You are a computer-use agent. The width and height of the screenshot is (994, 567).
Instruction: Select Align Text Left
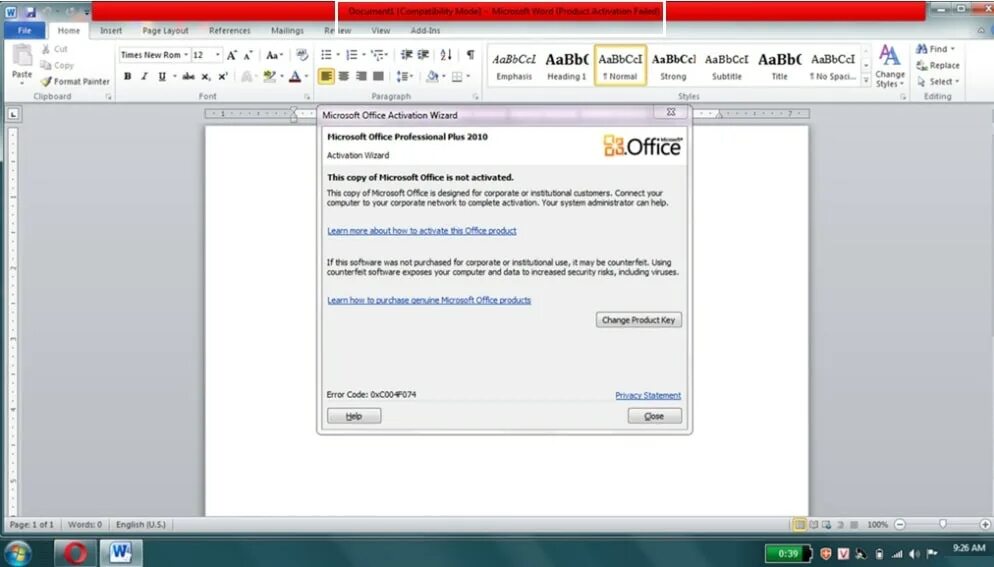coord(326,77)
